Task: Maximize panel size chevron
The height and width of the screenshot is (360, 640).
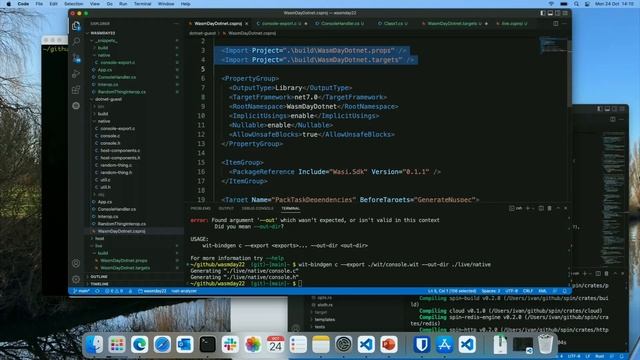Action: click(558, 208)
